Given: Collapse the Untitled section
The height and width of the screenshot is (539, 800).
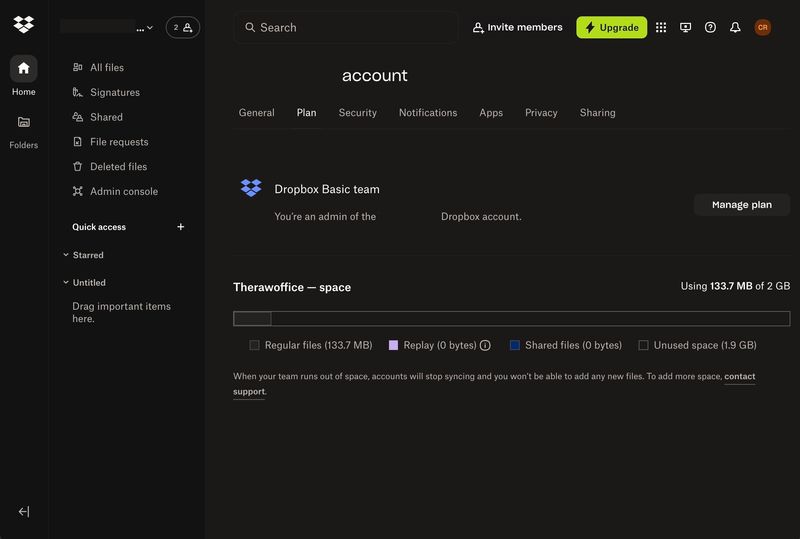Looking at the screenshot, I should 66,283.
